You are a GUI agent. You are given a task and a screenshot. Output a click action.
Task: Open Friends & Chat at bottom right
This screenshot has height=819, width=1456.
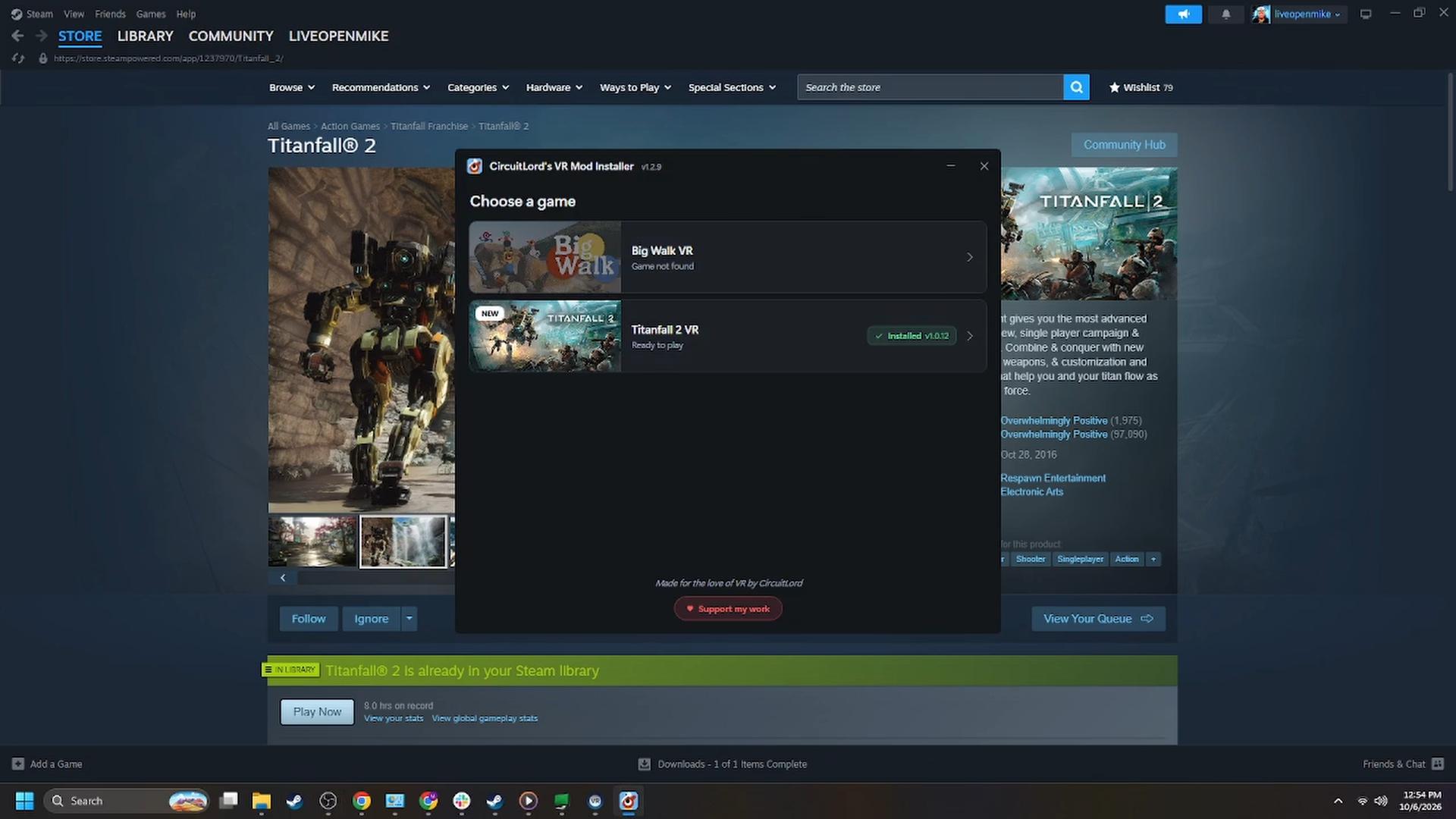point(1403,764)
